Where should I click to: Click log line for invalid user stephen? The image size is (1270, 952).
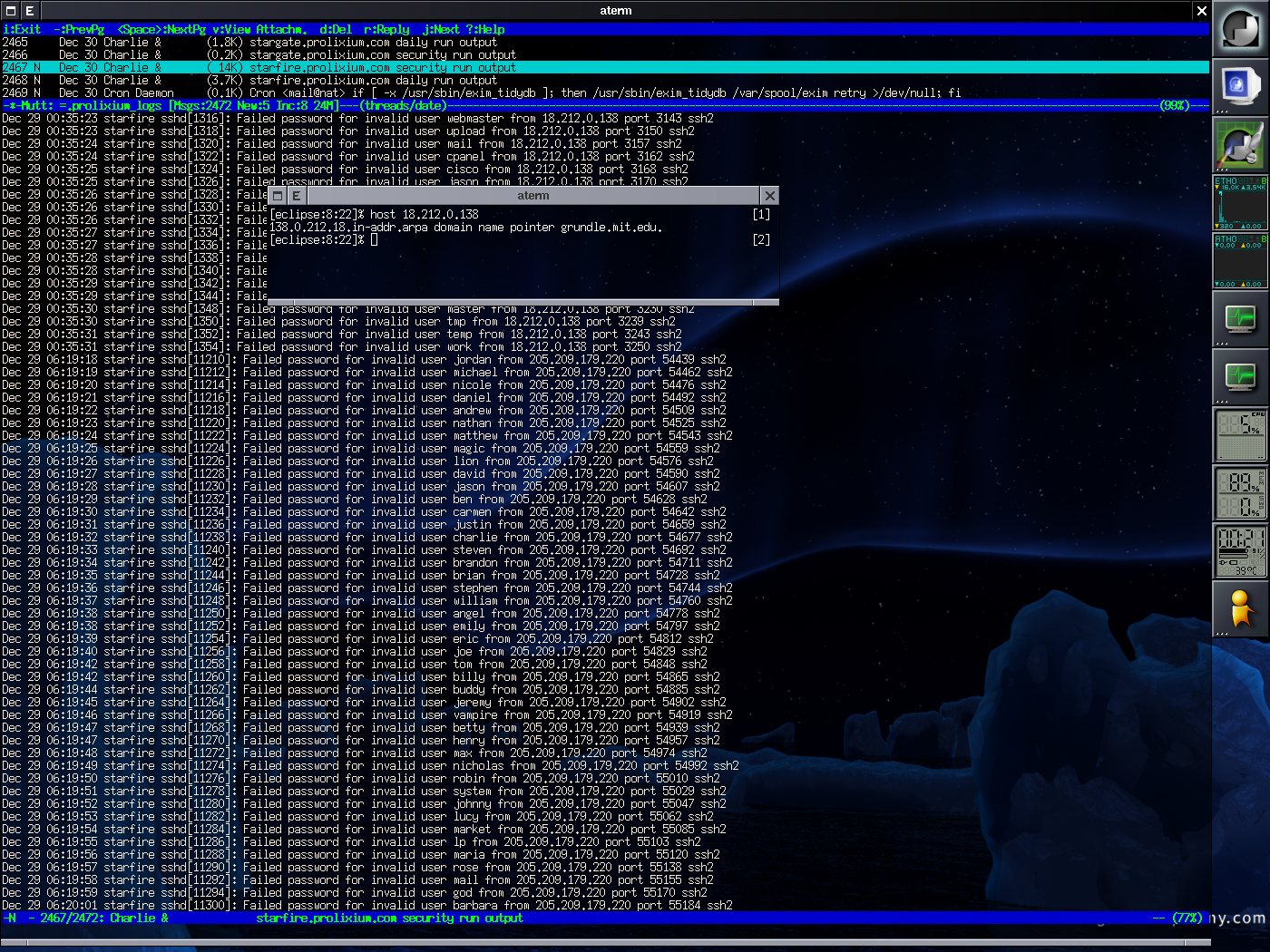(x=367, y=588)
